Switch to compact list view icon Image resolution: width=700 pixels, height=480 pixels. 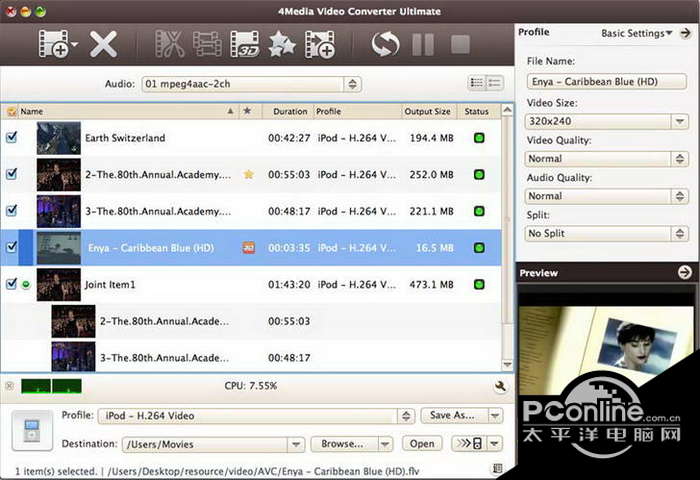click(x=477, y=83)
